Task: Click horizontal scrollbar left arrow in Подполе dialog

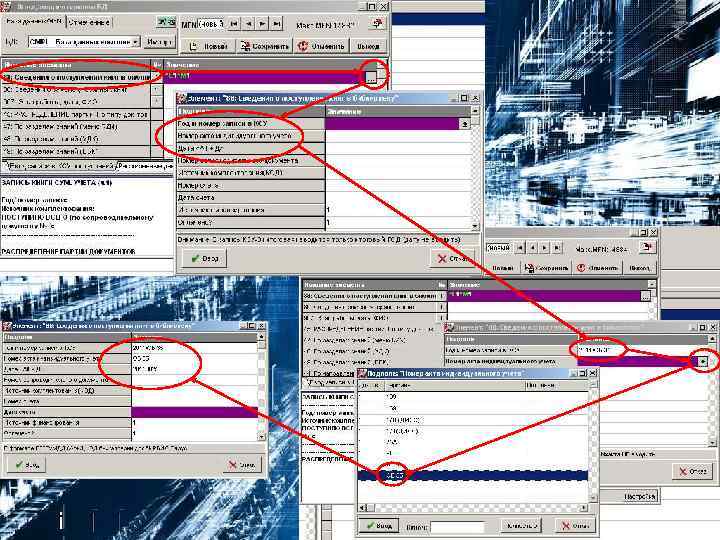Action: (362, 508)
